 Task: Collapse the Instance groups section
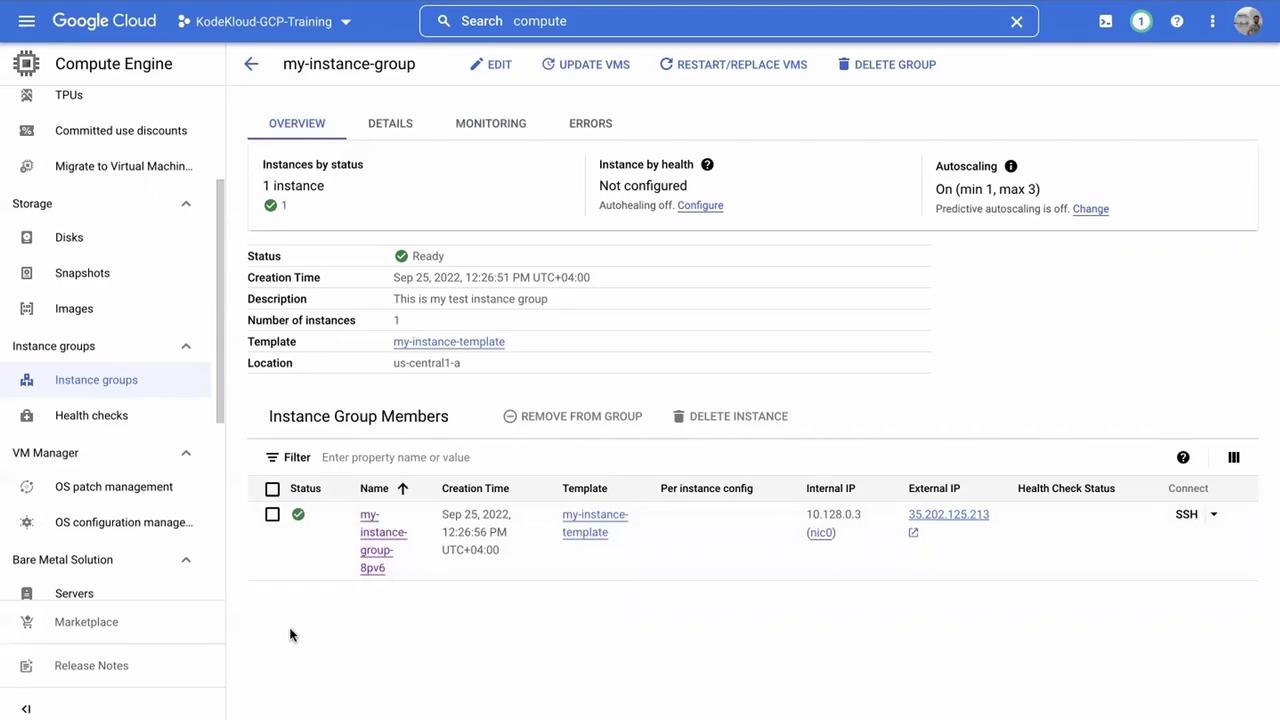[x=186, y=346]
